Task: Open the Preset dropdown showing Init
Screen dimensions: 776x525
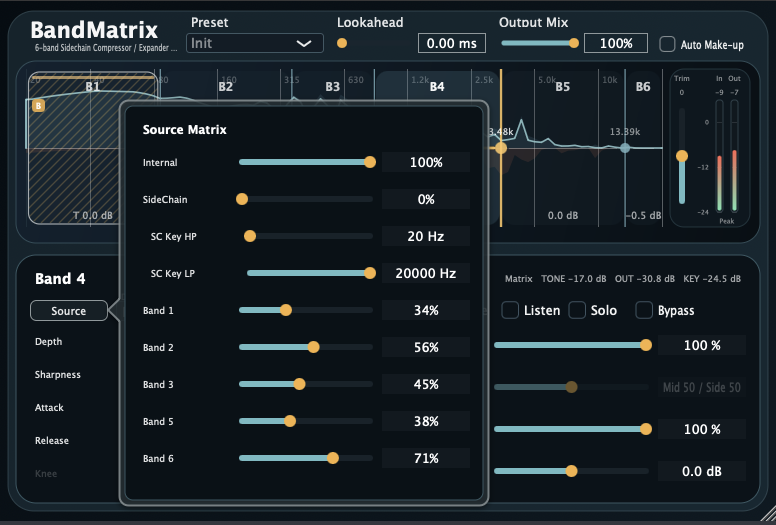Action: point(255,43)
